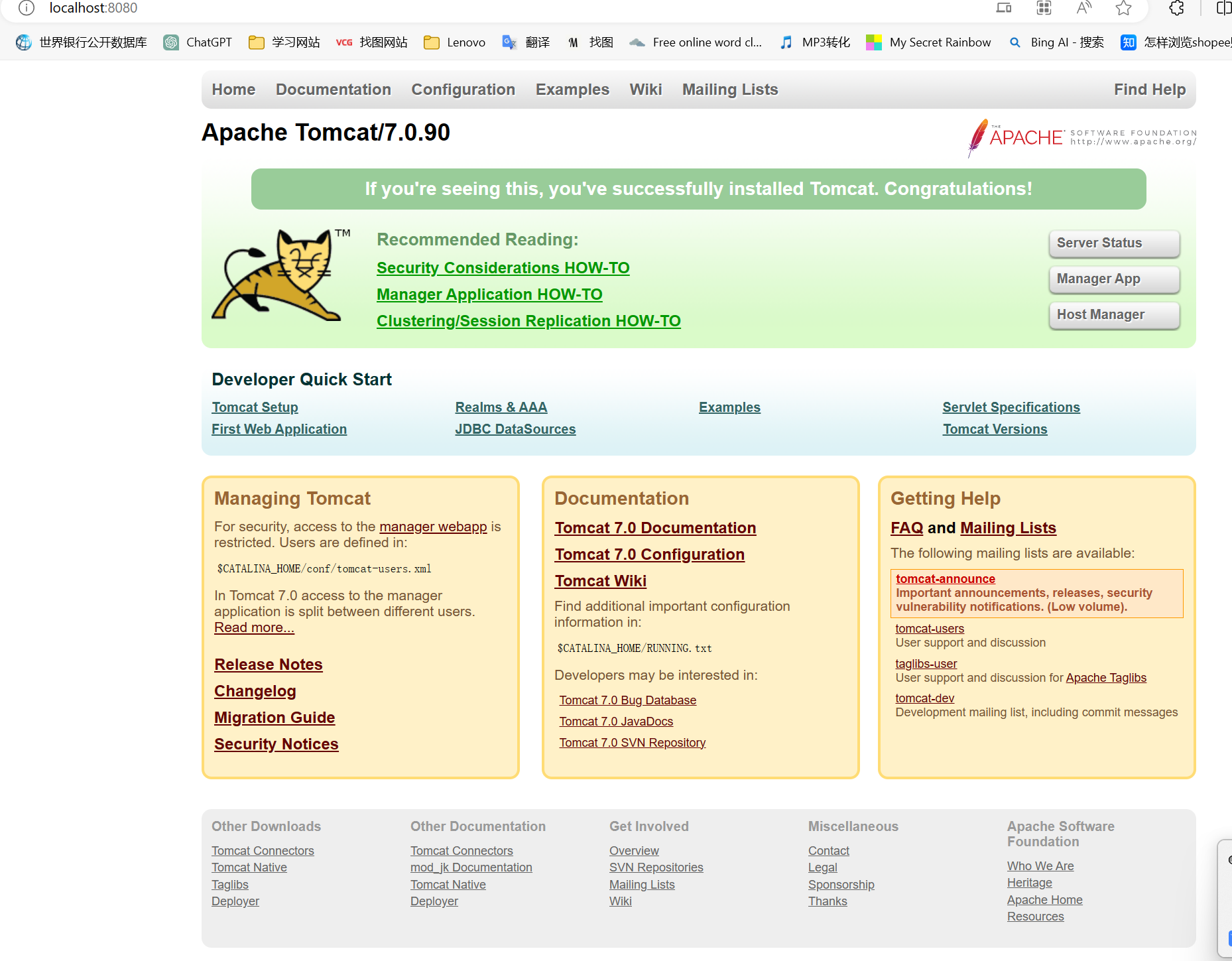Viewport: 1232px width, 961px height.
Task: Open the My Secret Rainbow bookmark
Action: pos(928,42)
